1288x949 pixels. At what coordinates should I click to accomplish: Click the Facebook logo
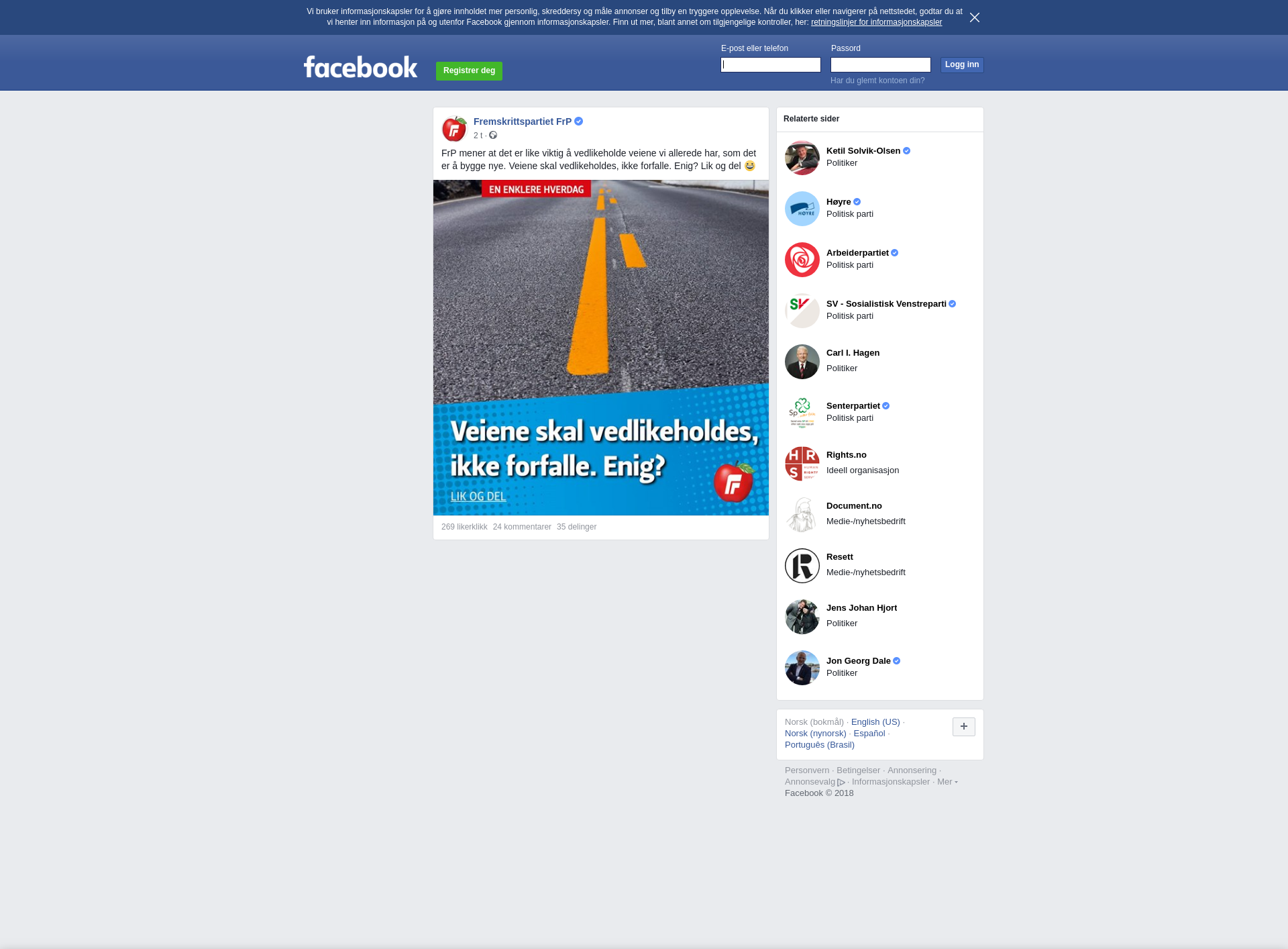point(360,67)
